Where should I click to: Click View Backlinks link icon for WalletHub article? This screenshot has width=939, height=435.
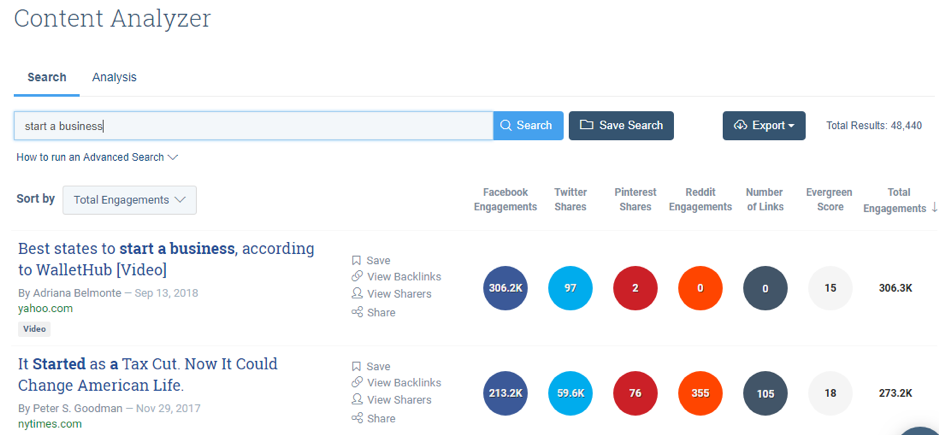(357, 276)
